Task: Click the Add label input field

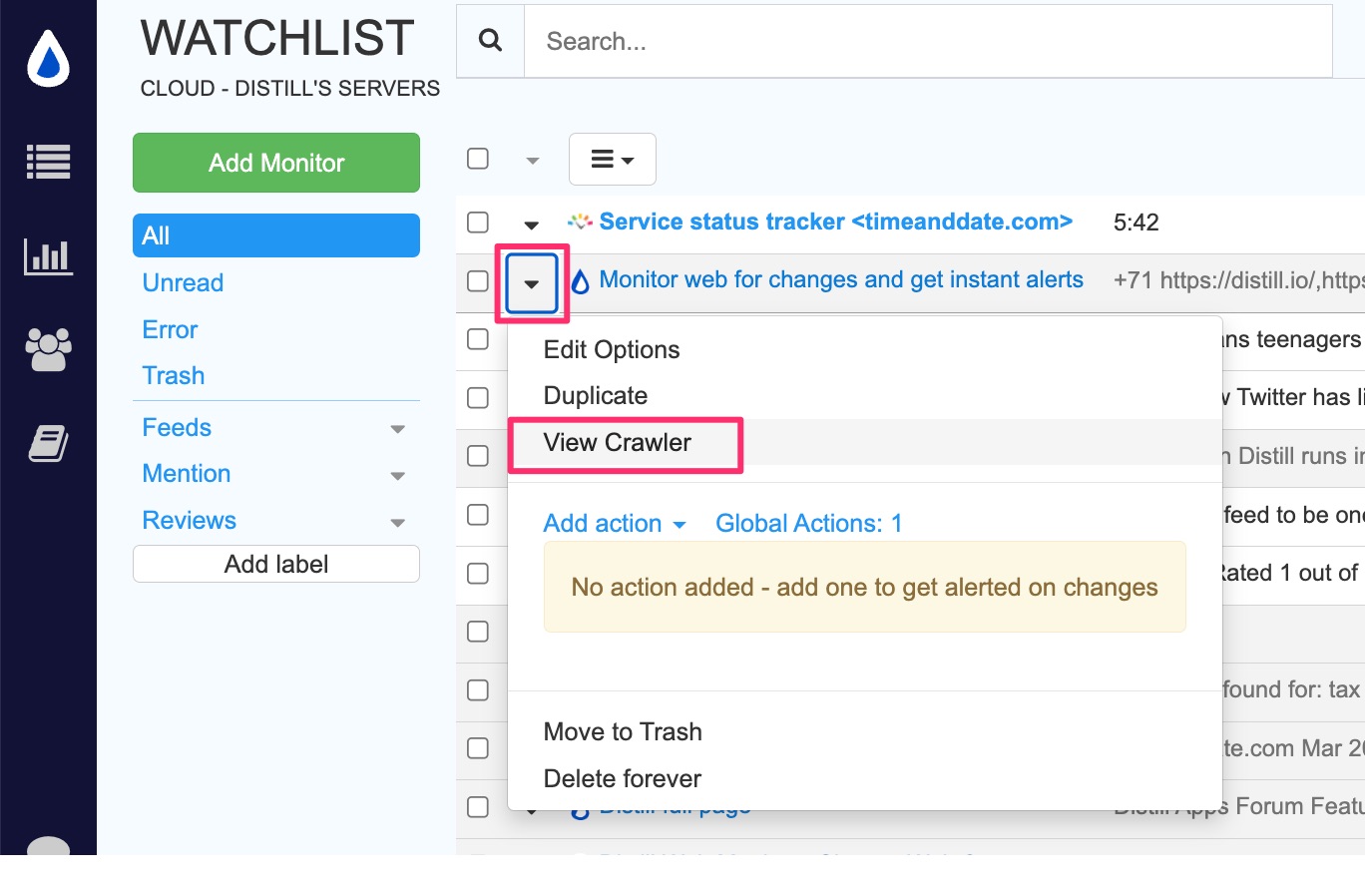Action: (275, 564)
